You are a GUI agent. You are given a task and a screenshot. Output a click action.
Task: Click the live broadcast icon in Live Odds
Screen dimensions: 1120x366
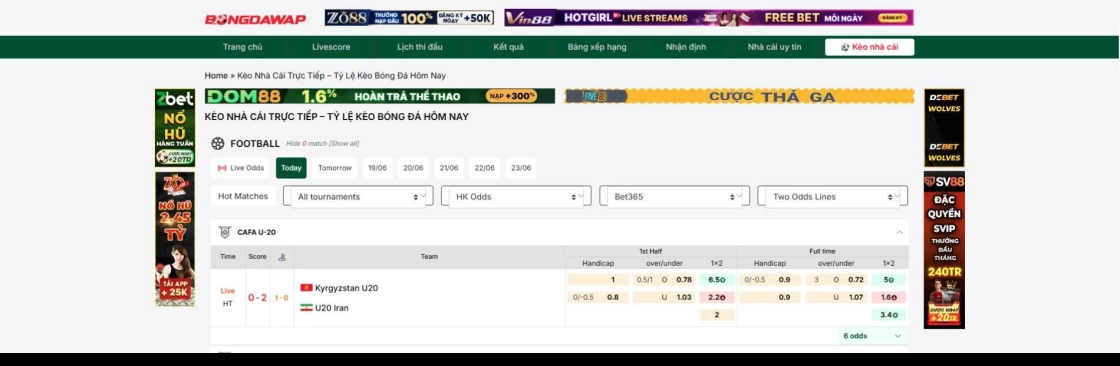click(x=222, y=169)
